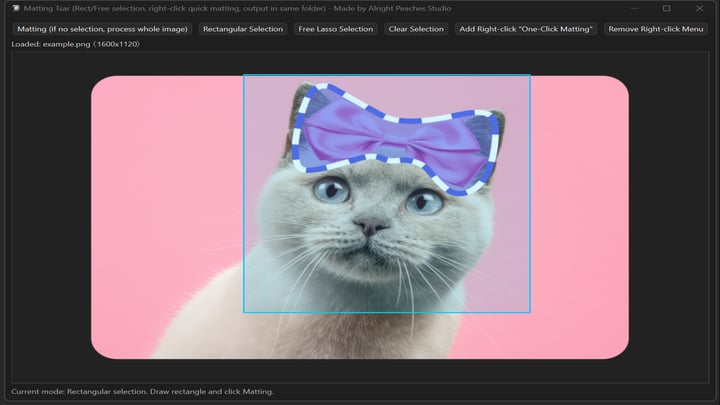720x405 pixels.
Task: Click the cat's nose in the image
Action: click(x=371, y=225)
